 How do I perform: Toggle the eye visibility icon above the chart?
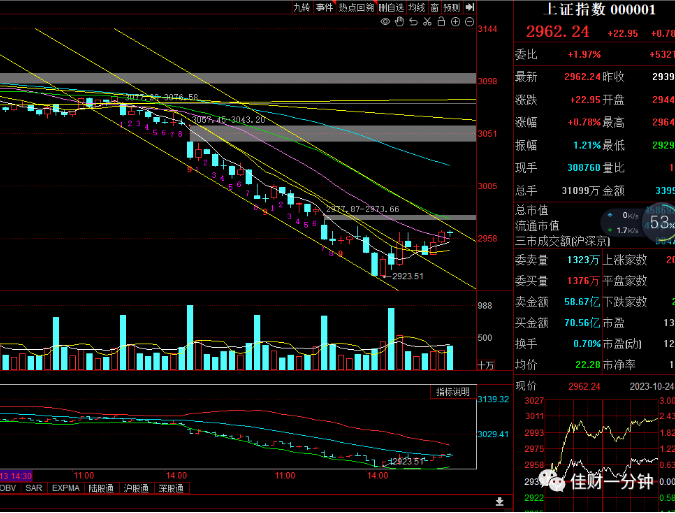pos(385,22)
